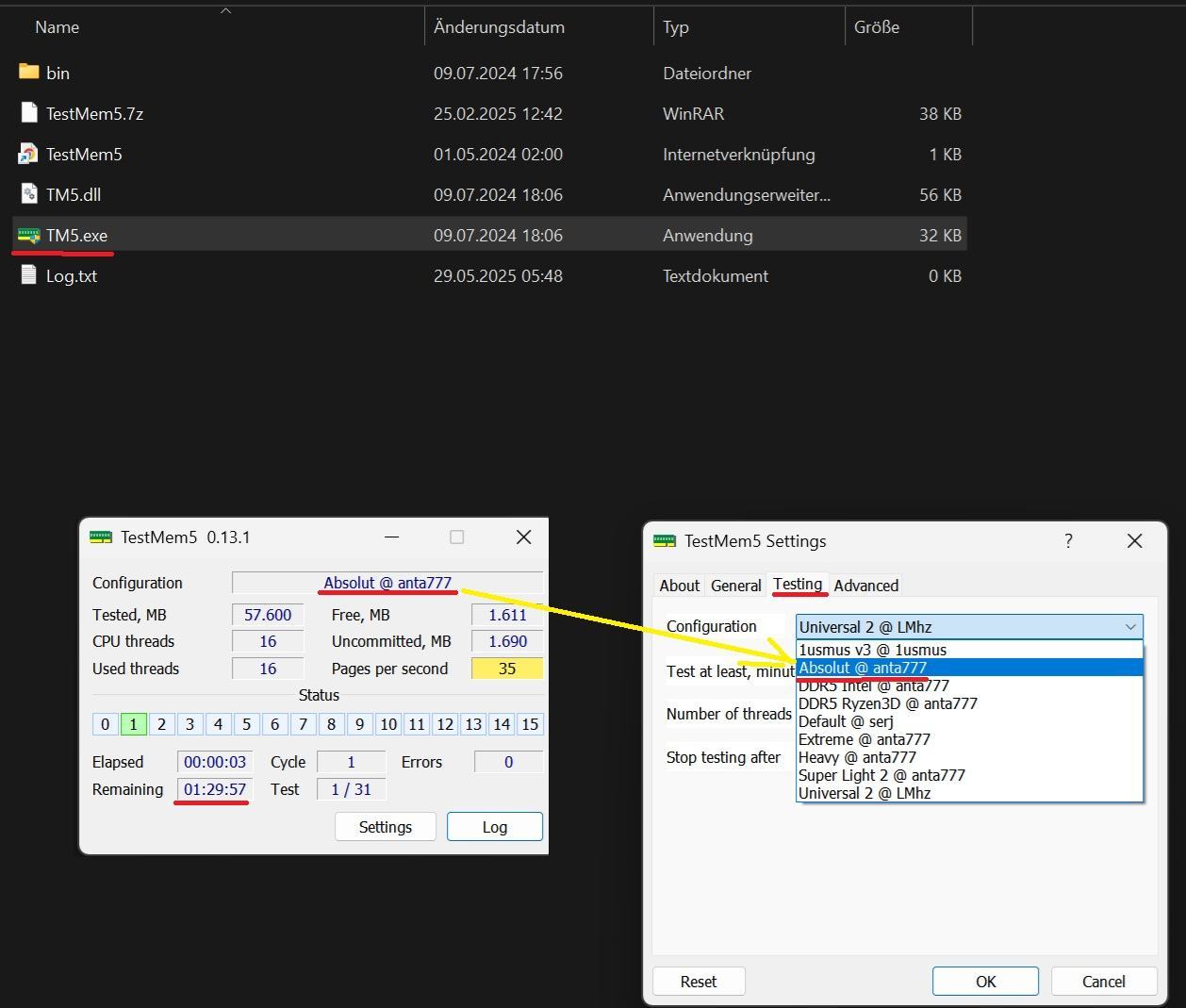Viewport: 1186px width, 1008px height.
Task: Select the Log.txt document icon
Action: pos(29,276)
